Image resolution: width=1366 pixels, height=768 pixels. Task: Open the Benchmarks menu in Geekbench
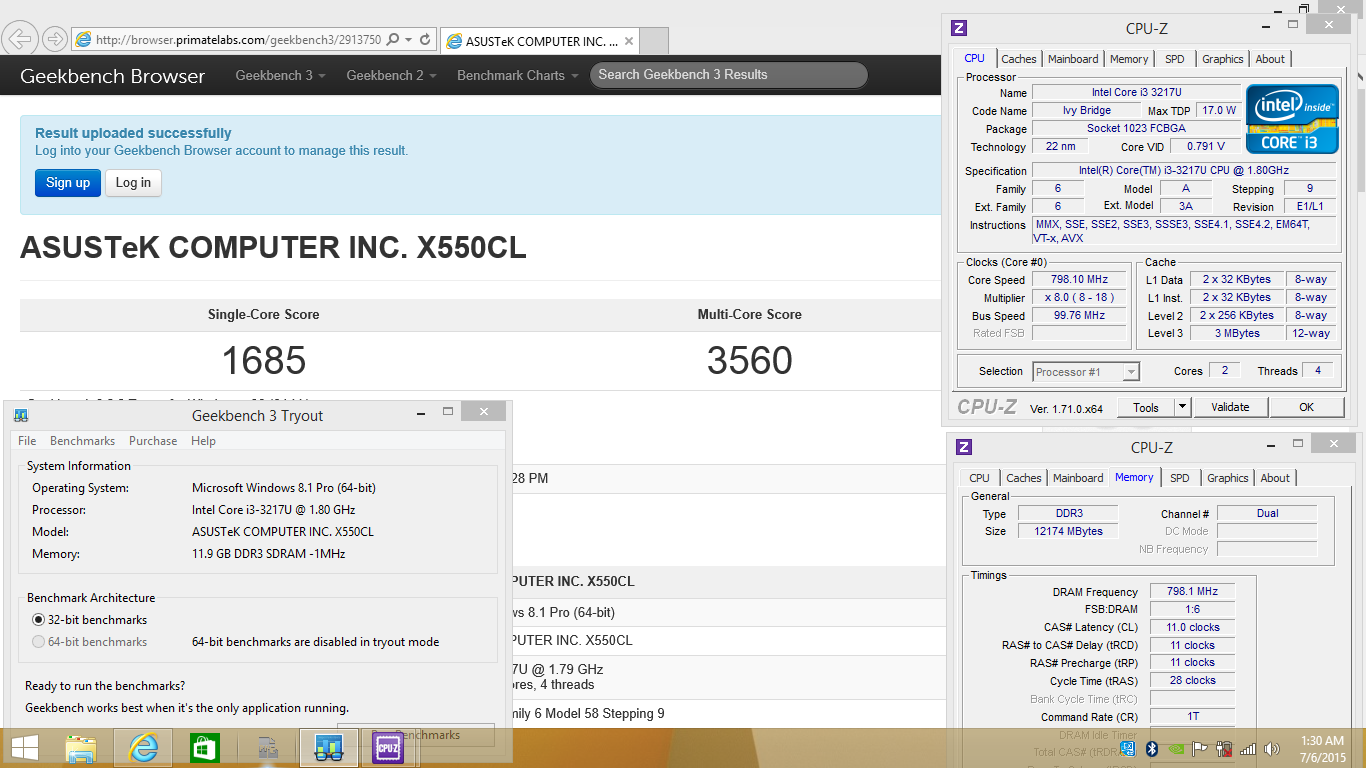tap(82, 441)
